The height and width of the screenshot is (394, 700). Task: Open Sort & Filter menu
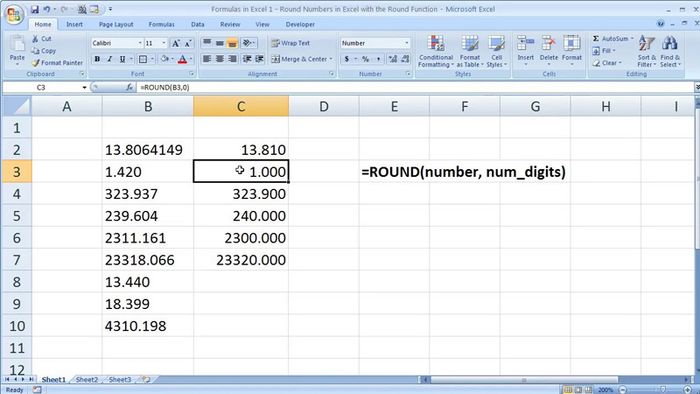(x=646, y=52)
